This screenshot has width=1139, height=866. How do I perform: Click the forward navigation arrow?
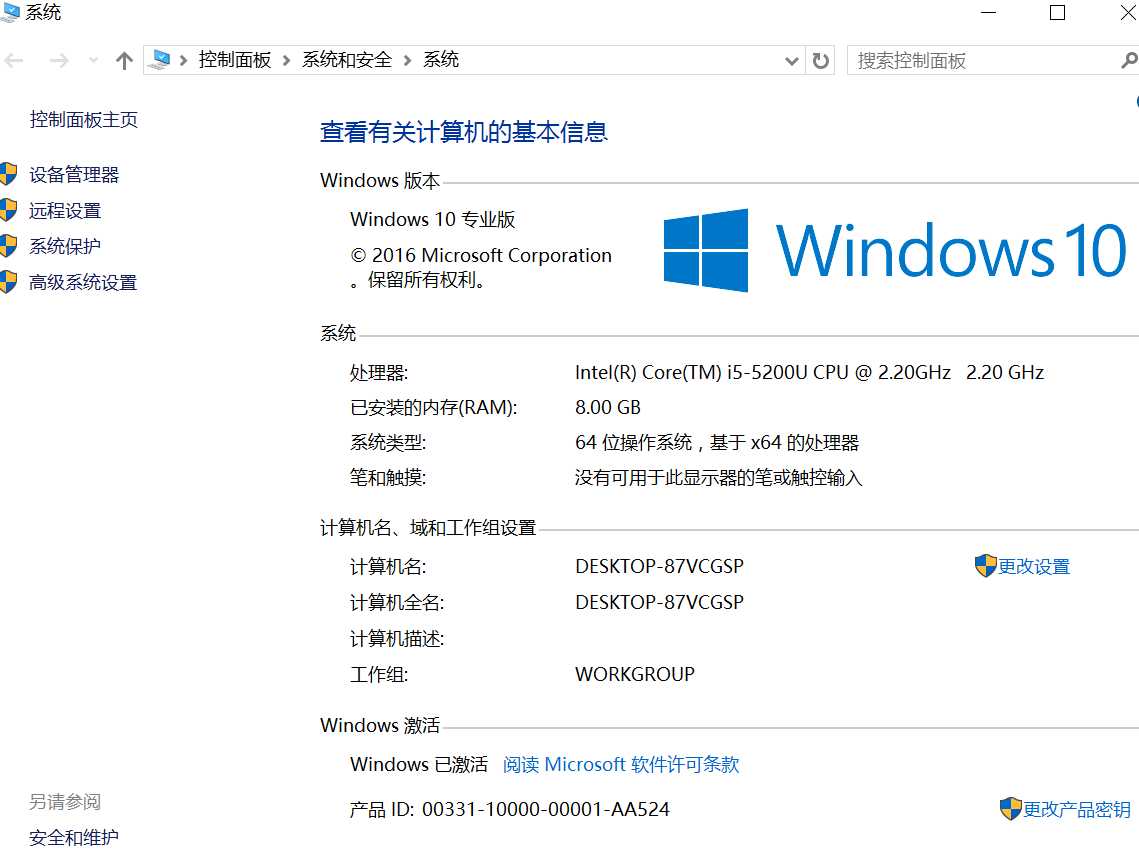(59, 60)
